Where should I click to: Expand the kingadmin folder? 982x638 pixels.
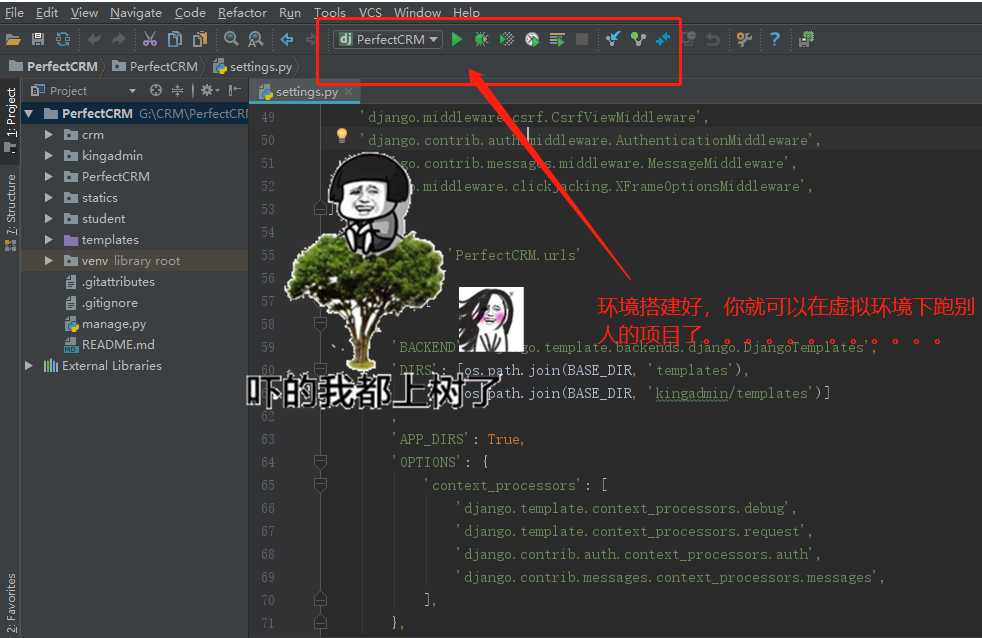pyautogui.click(x=48, y=155)
